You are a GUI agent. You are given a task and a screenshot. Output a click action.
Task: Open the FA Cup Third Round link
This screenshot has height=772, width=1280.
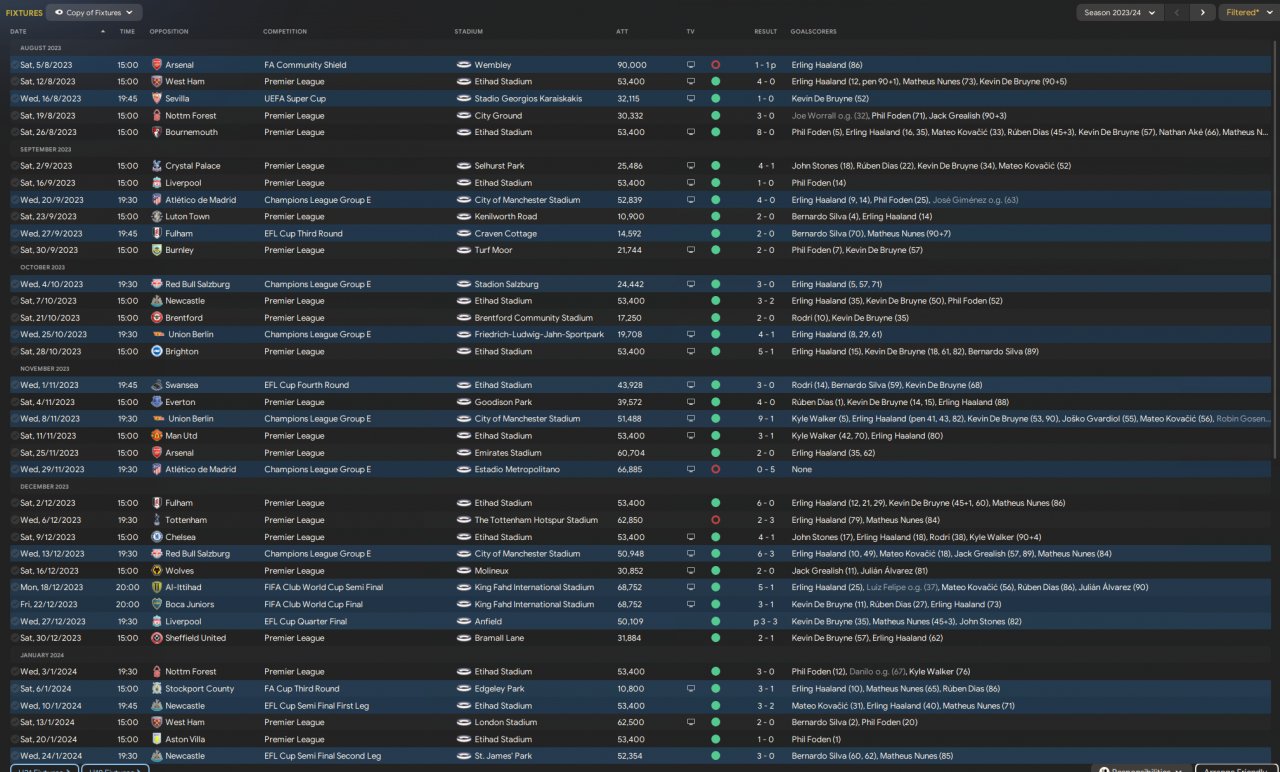tap(302, 689)
